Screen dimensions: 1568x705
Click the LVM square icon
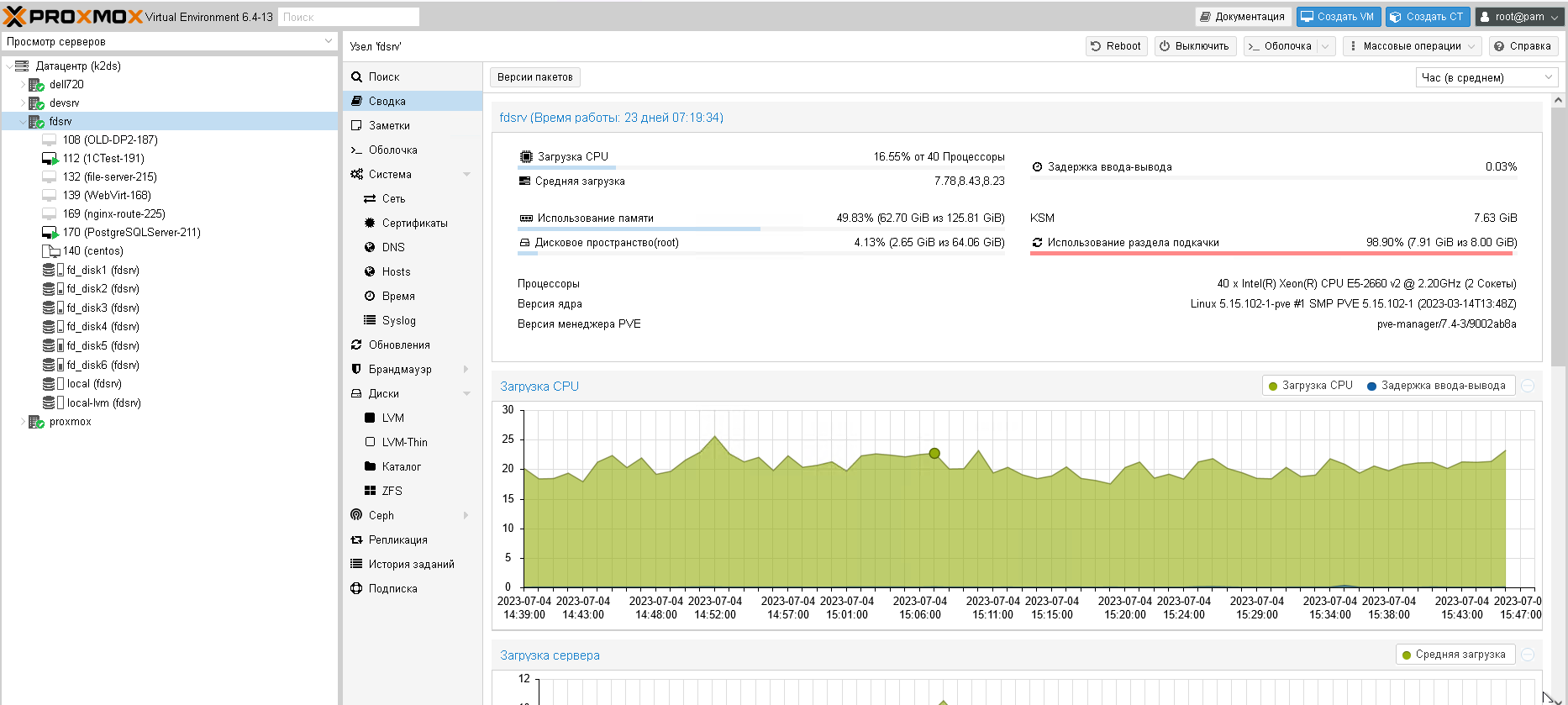pyautogui.click(x=370, y=418)
